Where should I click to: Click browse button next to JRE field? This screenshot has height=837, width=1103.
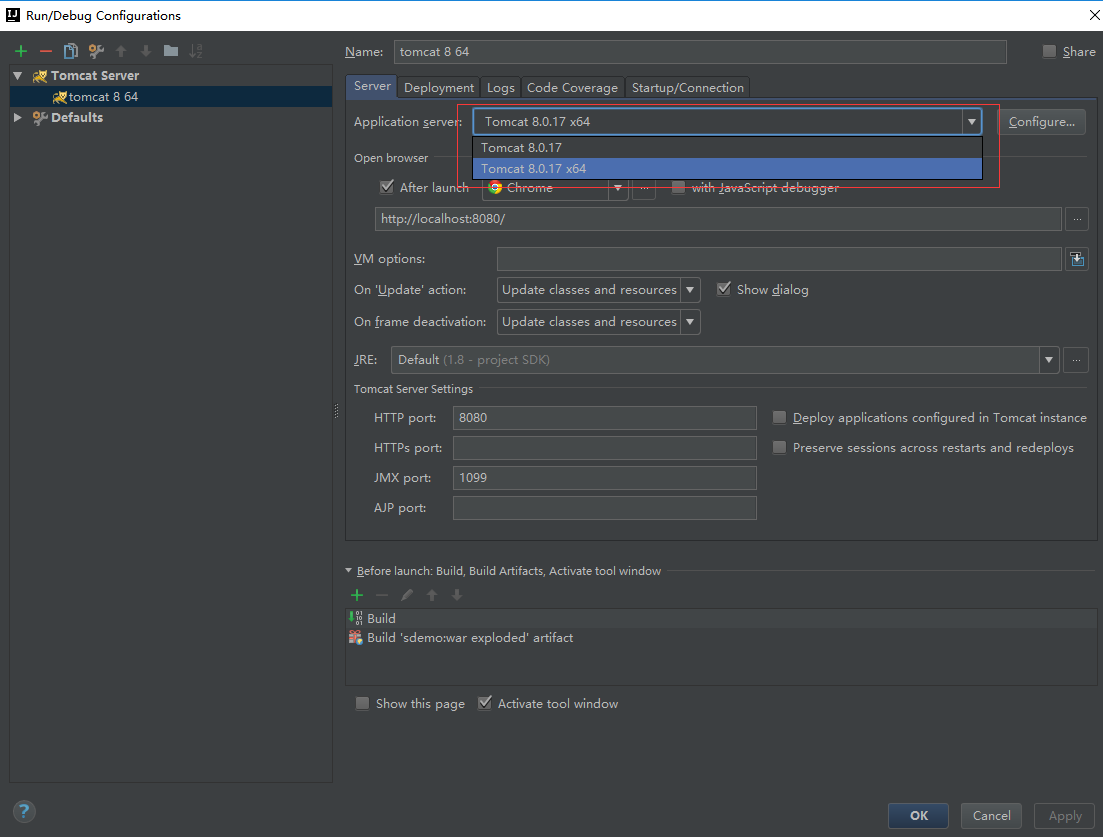[1076, 359]
